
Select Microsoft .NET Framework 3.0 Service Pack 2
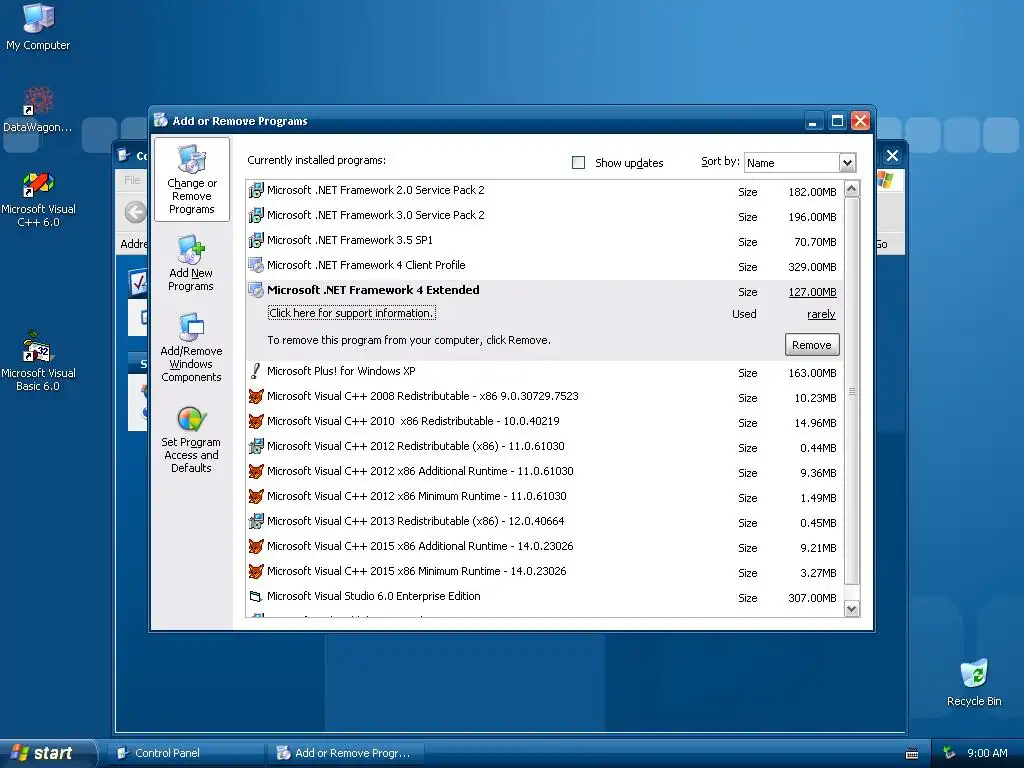[x=545, y=216]
